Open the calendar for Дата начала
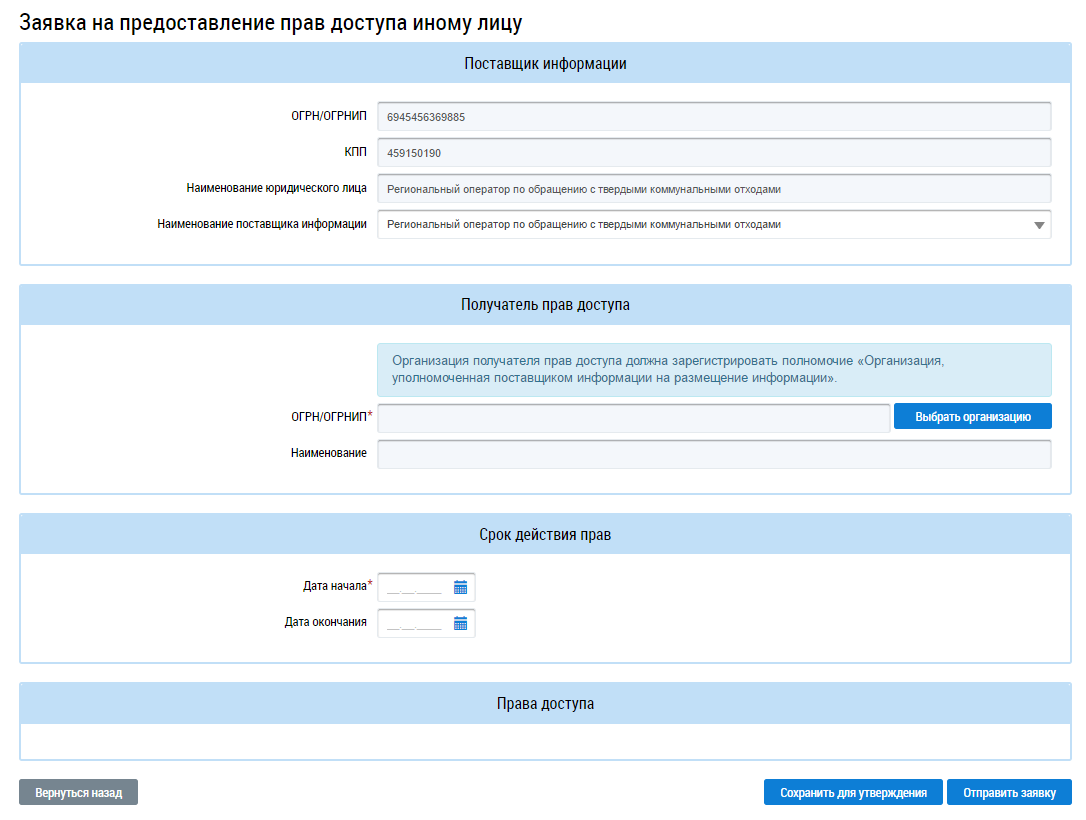Image resolution: width=1086 pixels, height=820 pixels. pyautogui.click(x=460, y=588)
